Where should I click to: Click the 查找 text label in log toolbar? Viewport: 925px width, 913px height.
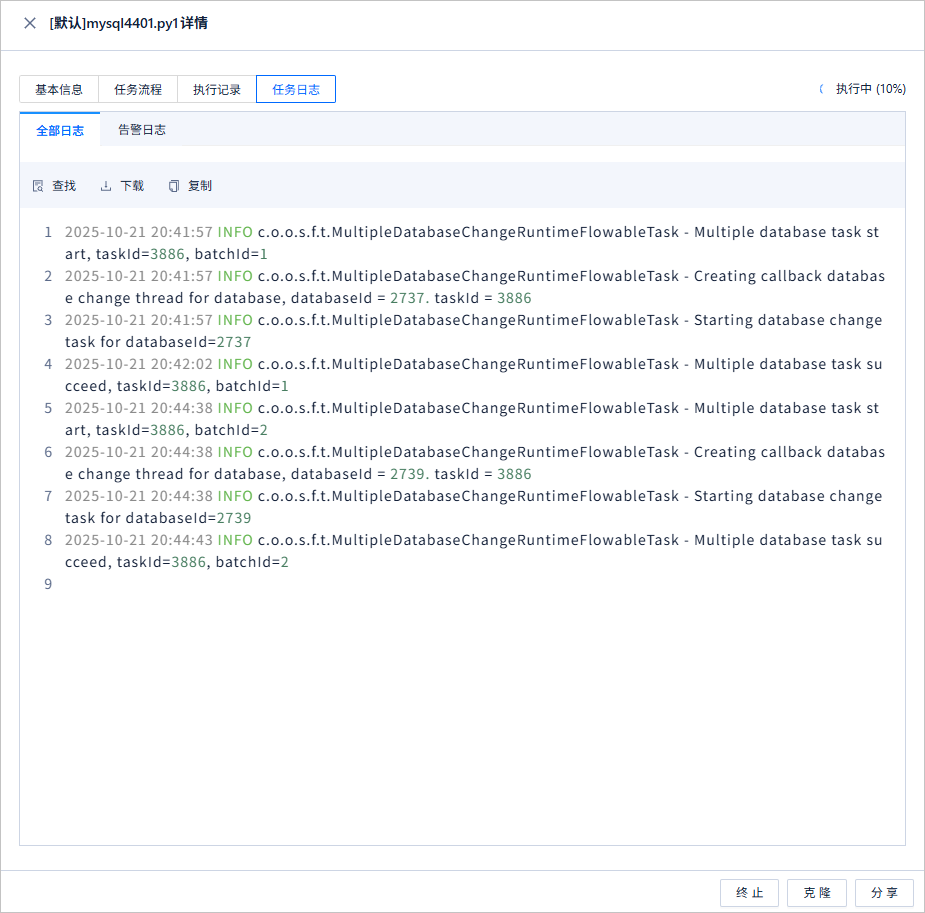pyautogui.click(x=64, y=186)
